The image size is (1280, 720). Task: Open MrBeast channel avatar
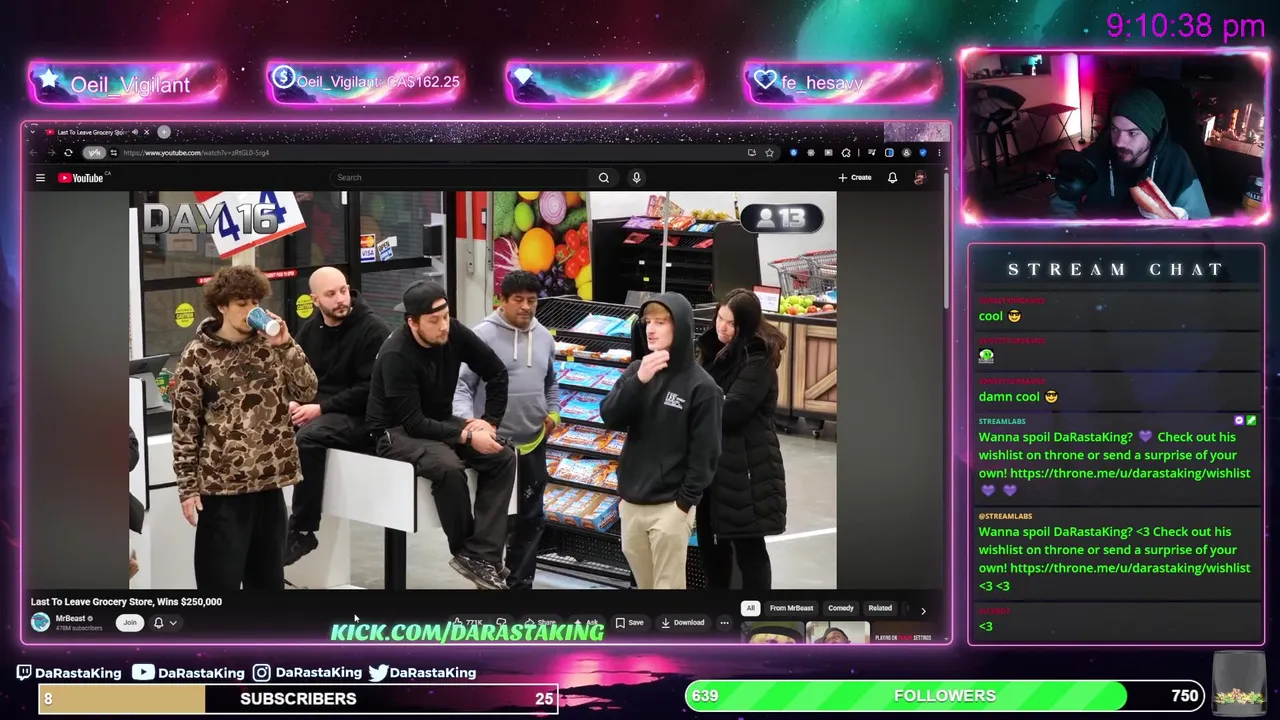(40, 622)
